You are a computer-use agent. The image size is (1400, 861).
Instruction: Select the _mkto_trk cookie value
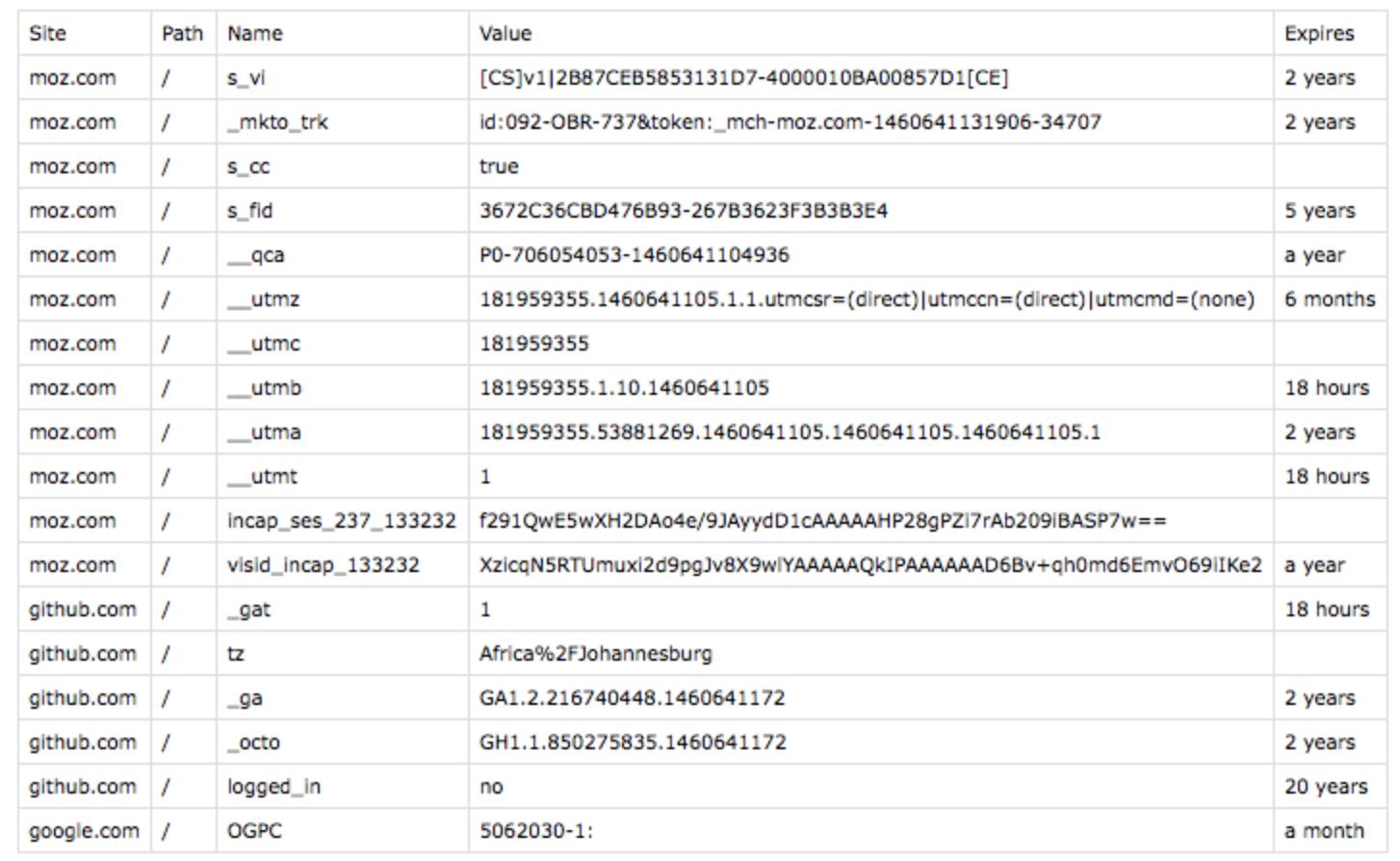click(790, 122)
